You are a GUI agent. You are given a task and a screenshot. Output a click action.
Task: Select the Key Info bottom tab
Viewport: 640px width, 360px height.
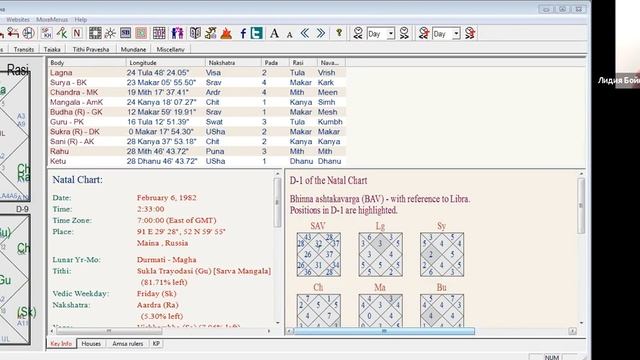click(x=61, y=344)
